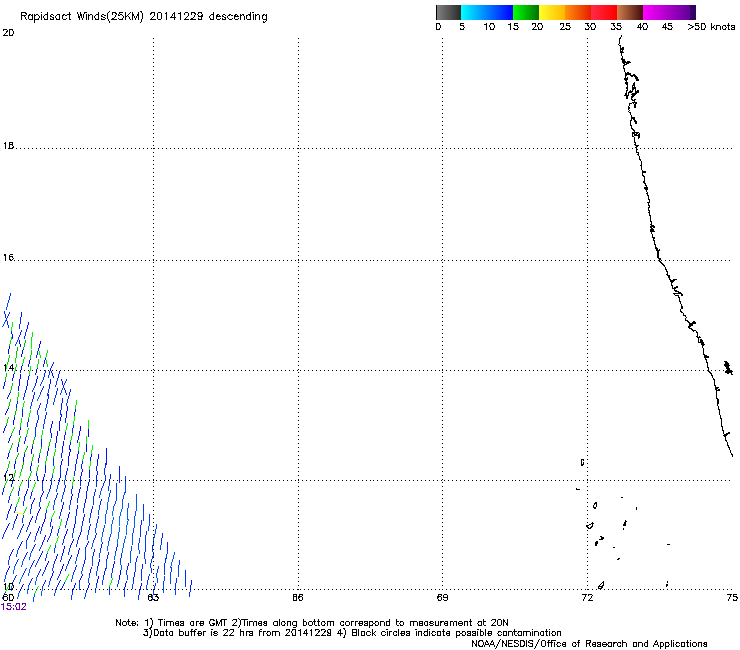740x650 pixels.
Task: Click the legend scale number 40
Action: pyautogui.click(x=642, y=27)
